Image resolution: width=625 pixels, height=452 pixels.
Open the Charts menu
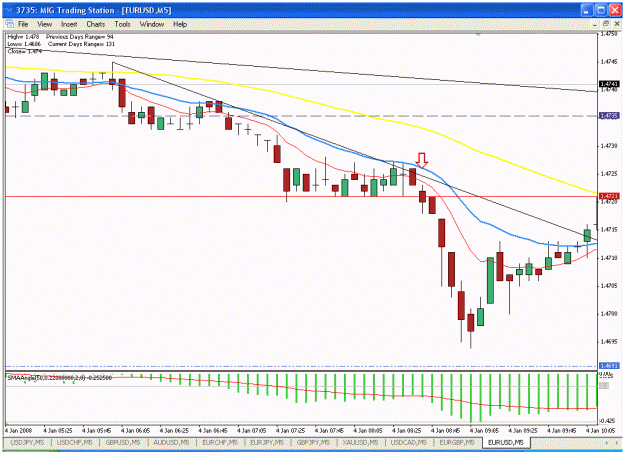[96, 24]
